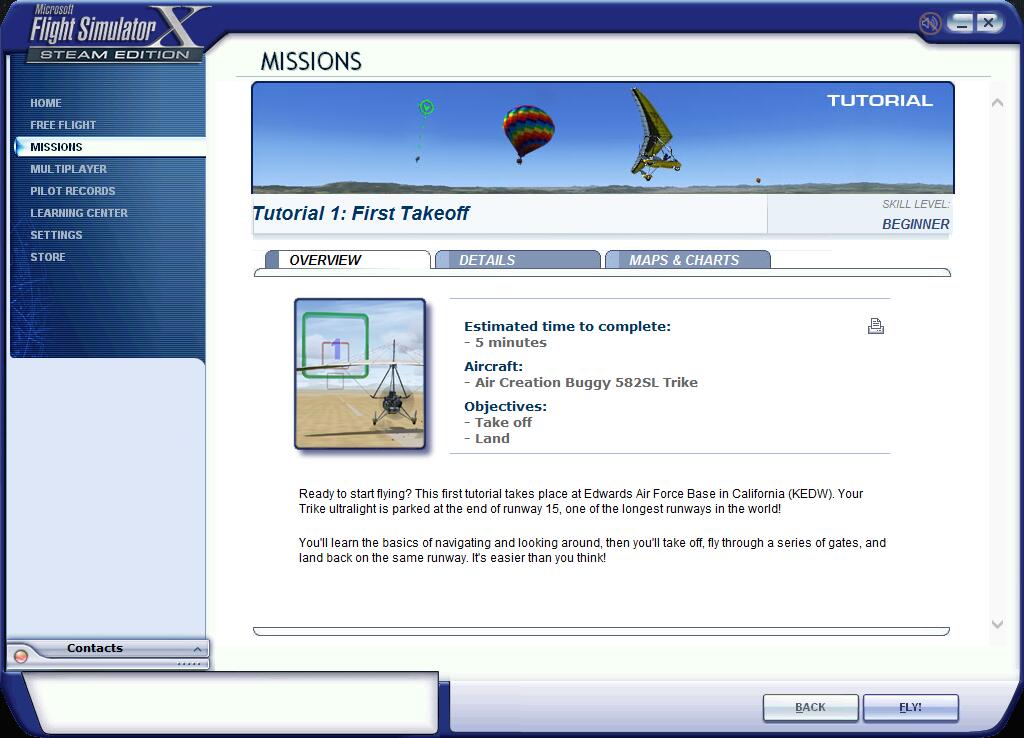This screenshot has height=738, width=1024.
Task: Switch to the OVERVIEW tab
Action: [347, 260]
